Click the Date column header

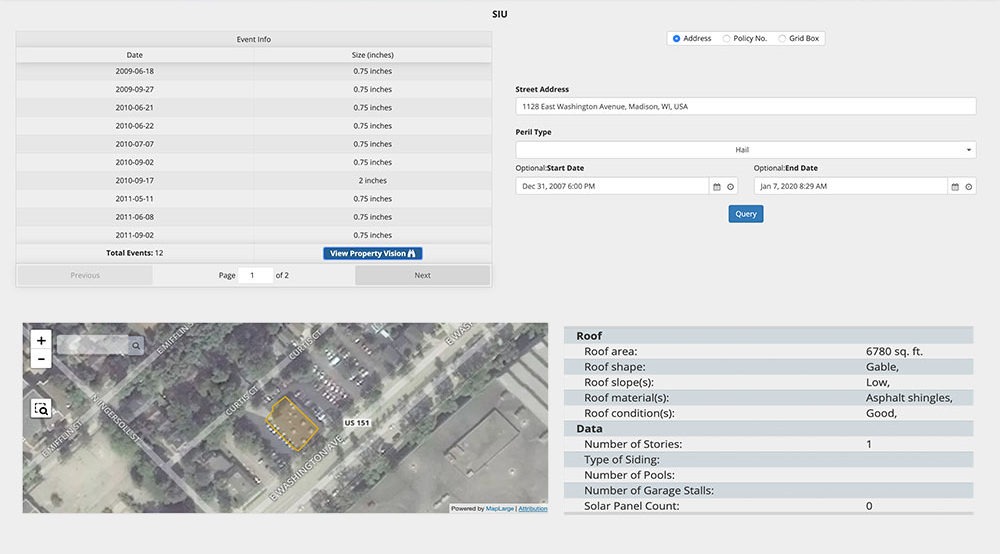135,55
